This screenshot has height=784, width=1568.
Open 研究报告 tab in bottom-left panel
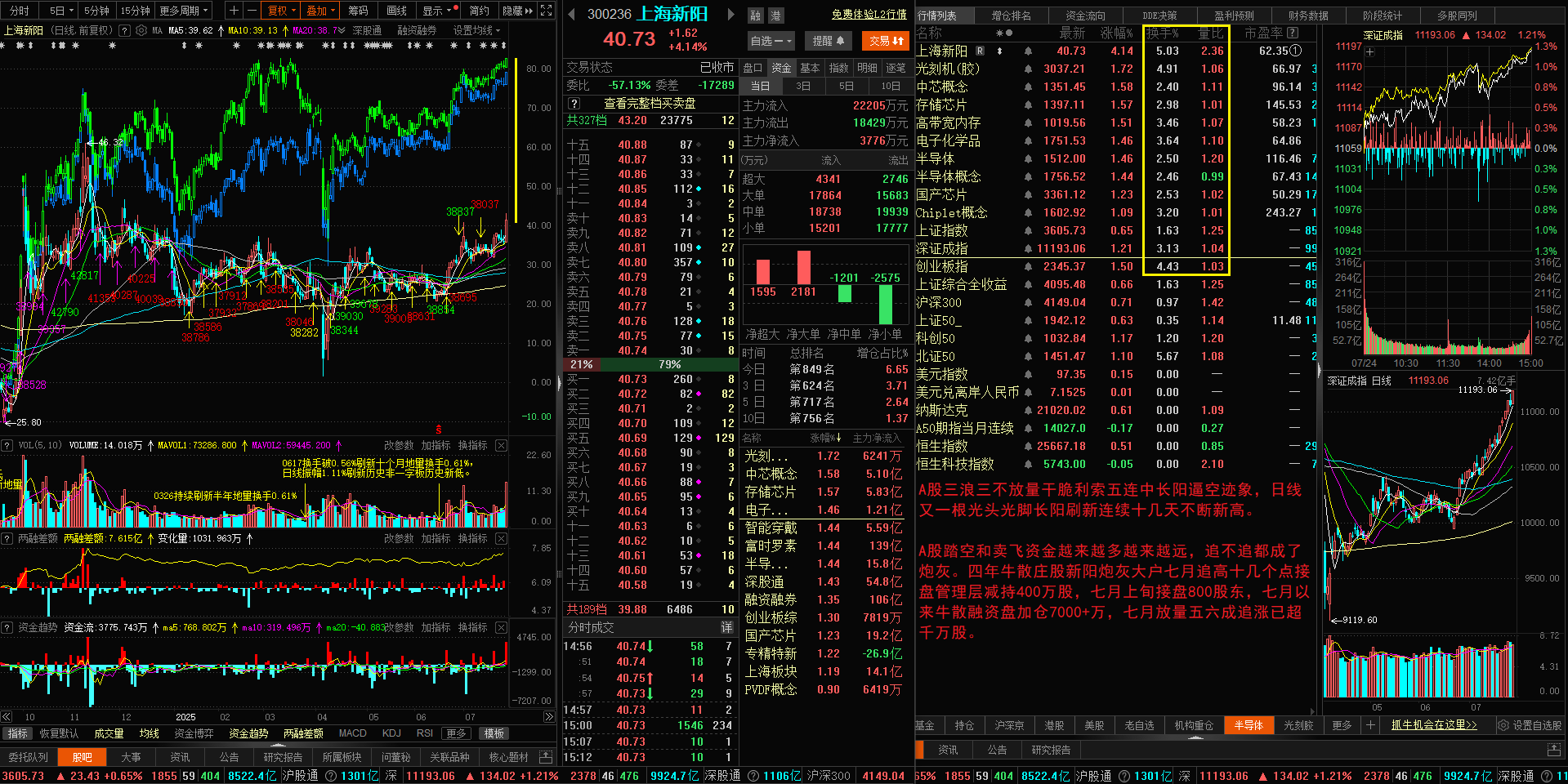[x=283, y=757]
